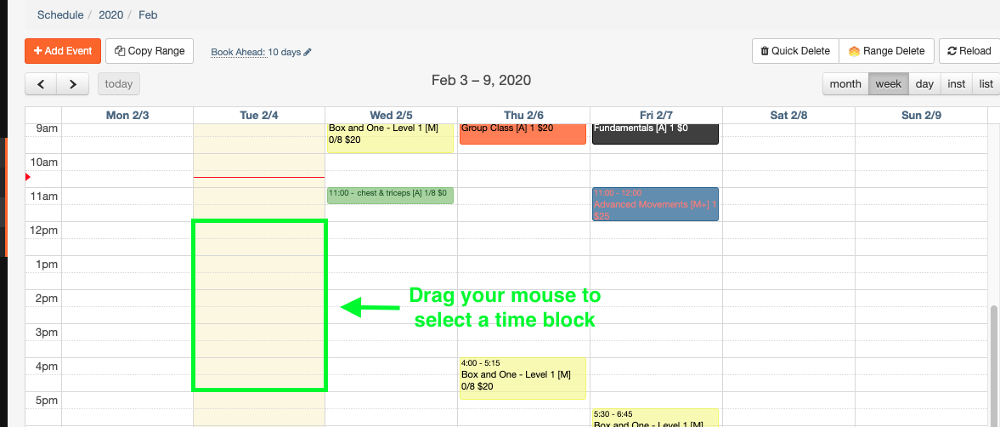
Task: Open the 2020 breadcrumb link
Action: [x=111, y=15]
